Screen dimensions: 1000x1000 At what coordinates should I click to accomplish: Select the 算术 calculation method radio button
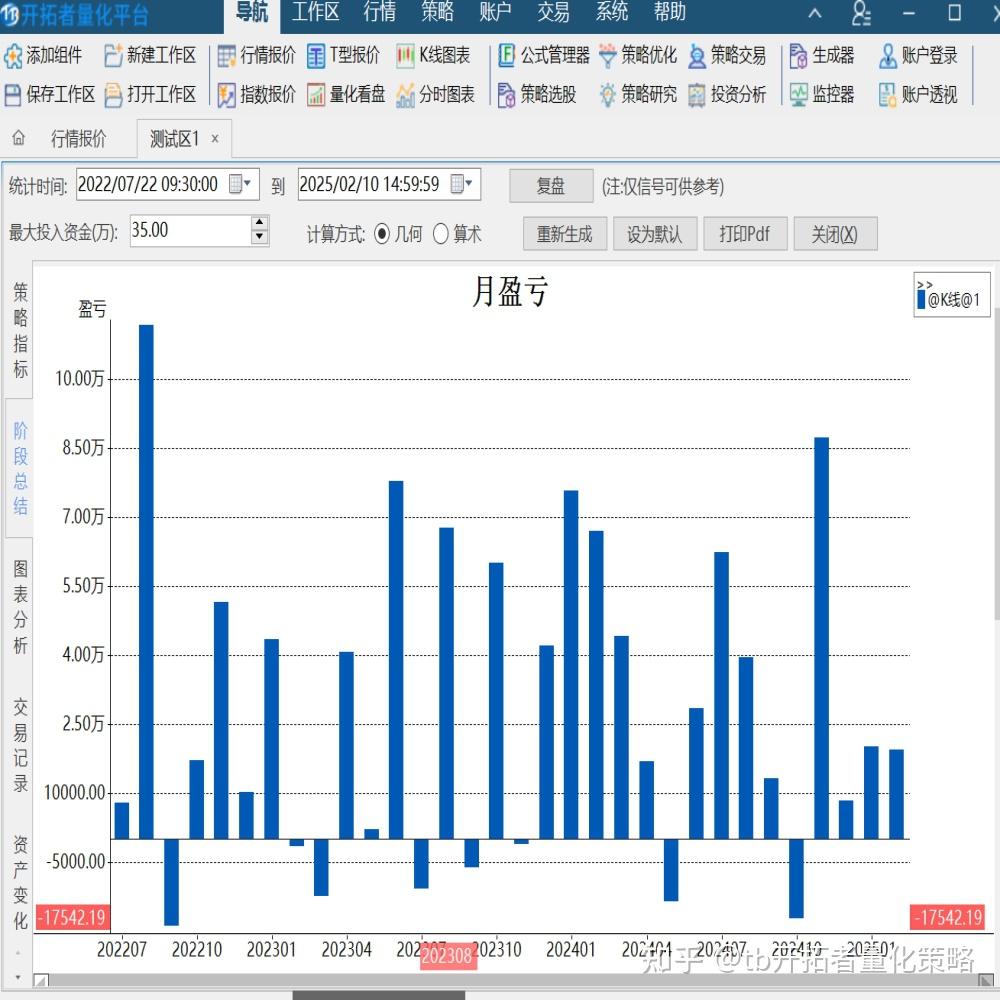coord(441,234)
